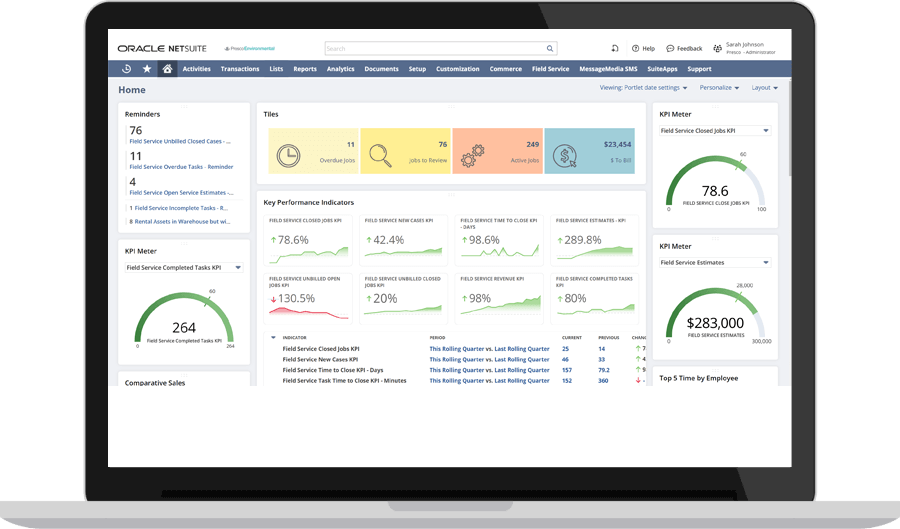Open the Reports menu
Screen dimensions: 900x529
(x=305, y=69)
